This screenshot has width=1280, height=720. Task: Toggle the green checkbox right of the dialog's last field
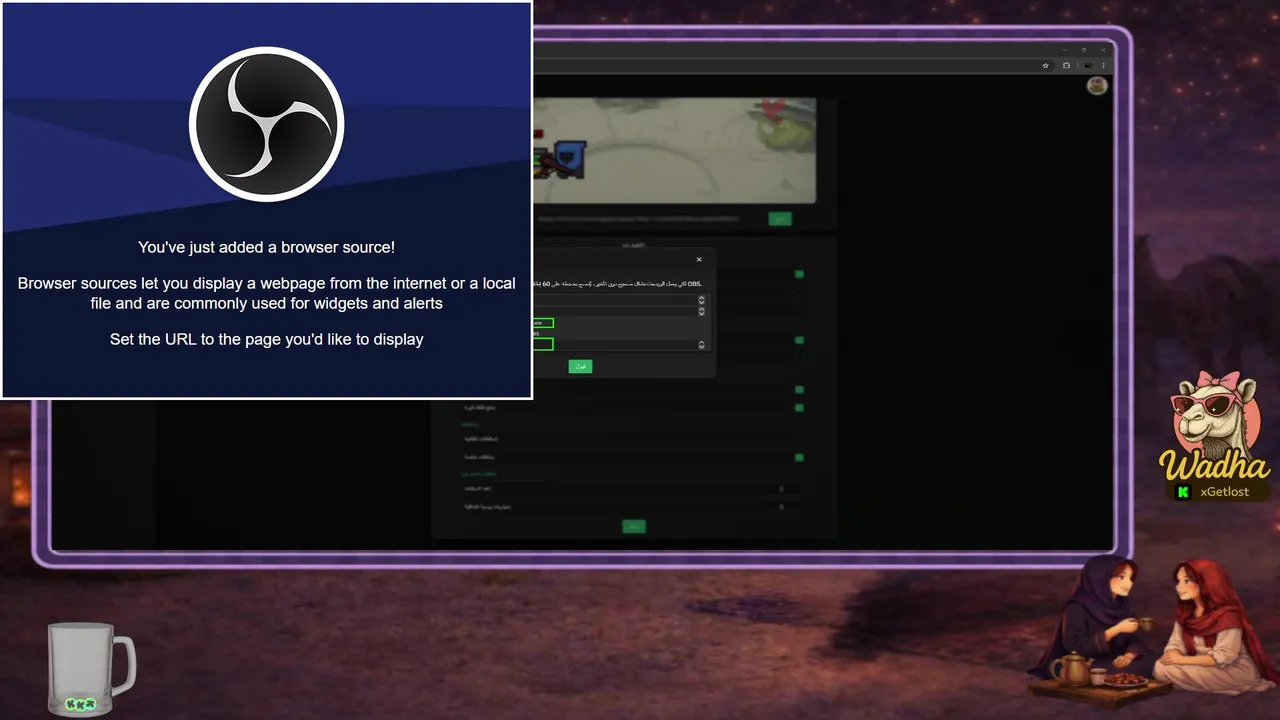pyautogui.click(x=799, y=340)
